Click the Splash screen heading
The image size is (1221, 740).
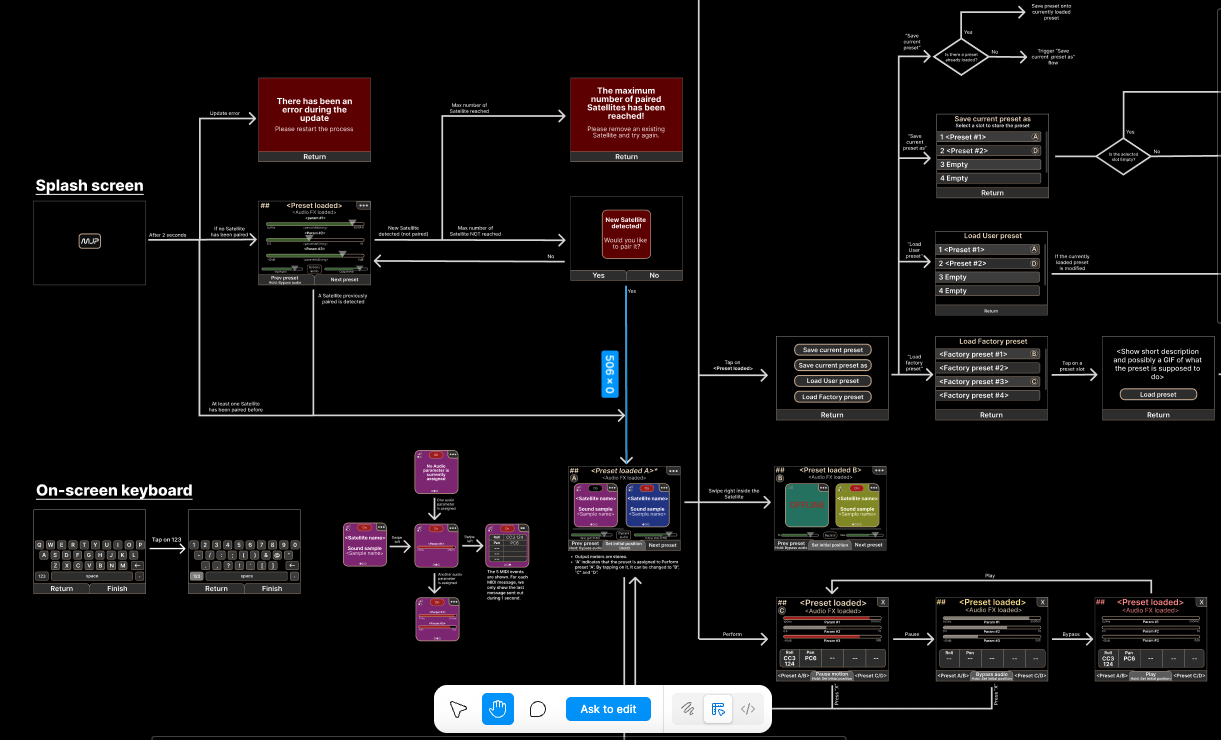[x=89, y=186]
